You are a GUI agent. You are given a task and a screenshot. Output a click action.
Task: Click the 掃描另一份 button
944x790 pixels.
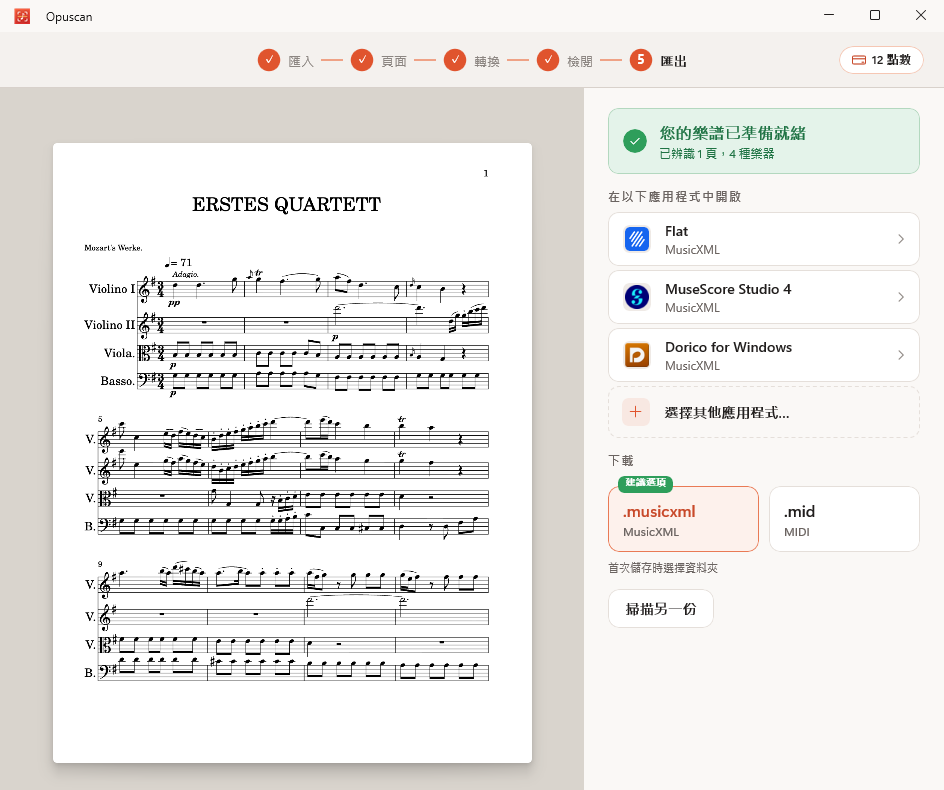coord(660,609)
